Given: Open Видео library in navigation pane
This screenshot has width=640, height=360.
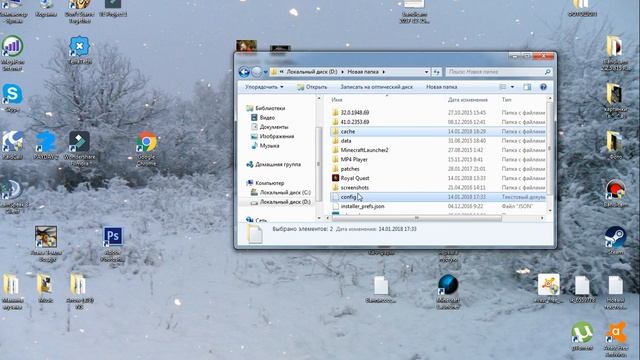Looking at the screenshot, I should tap(267, 118).
